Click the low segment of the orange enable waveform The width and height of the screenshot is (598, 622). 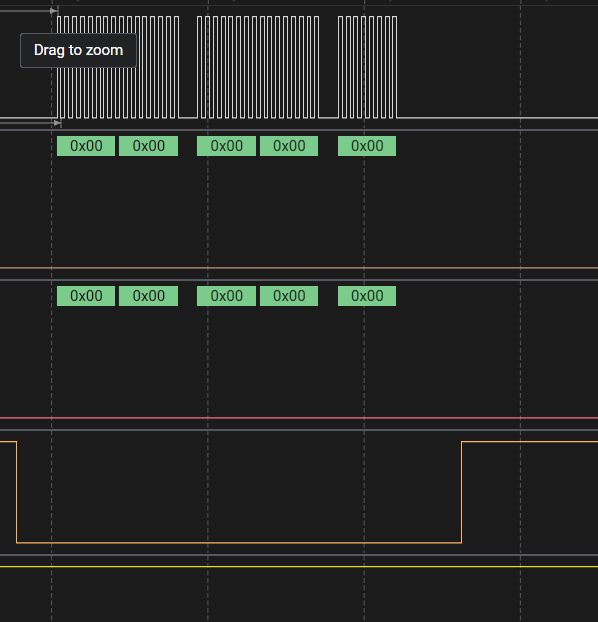coord(239,542)
